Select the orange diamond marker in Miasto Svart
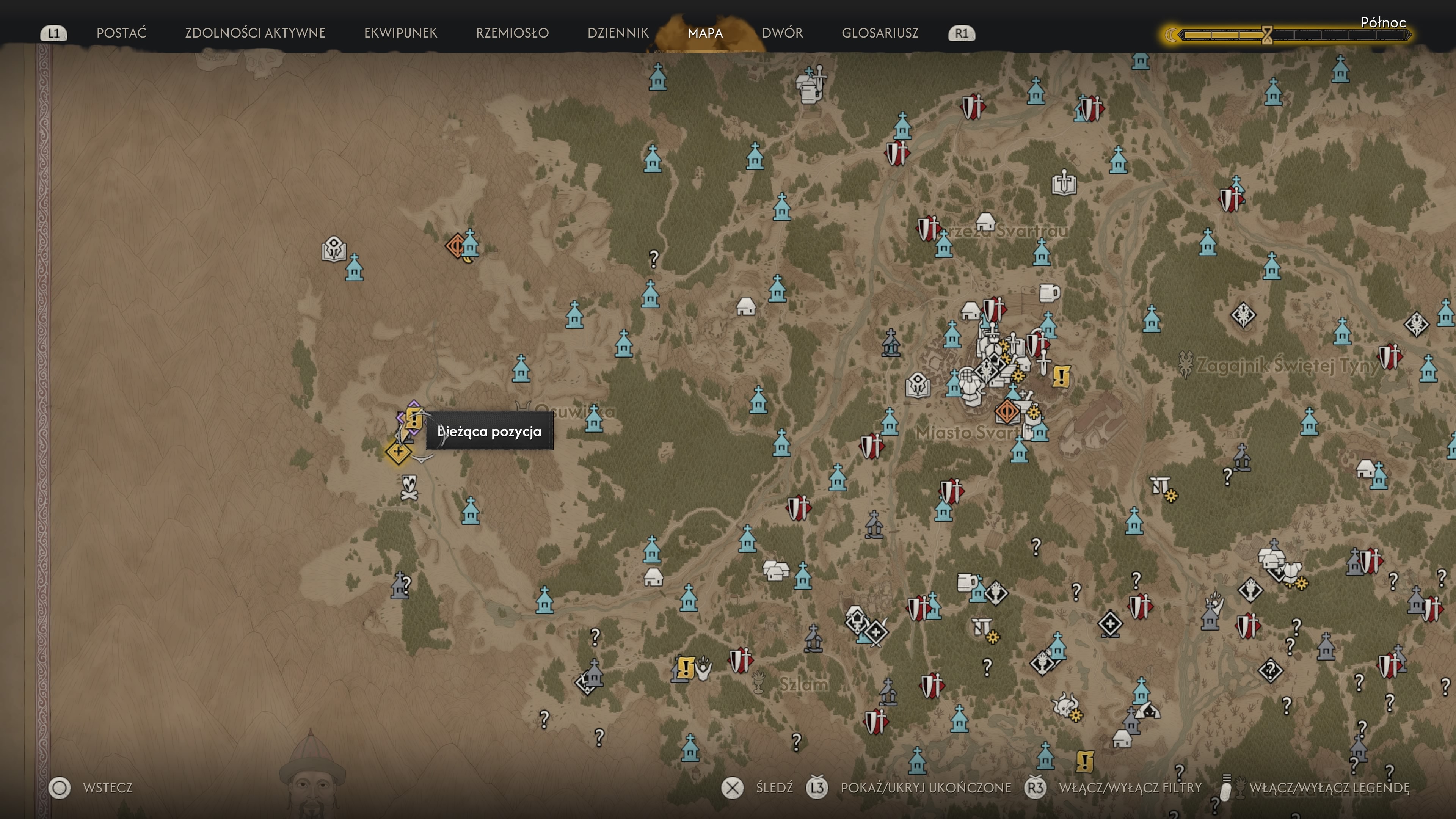The height and width of the screenshot is (819, 1456). pos(1007,411)
